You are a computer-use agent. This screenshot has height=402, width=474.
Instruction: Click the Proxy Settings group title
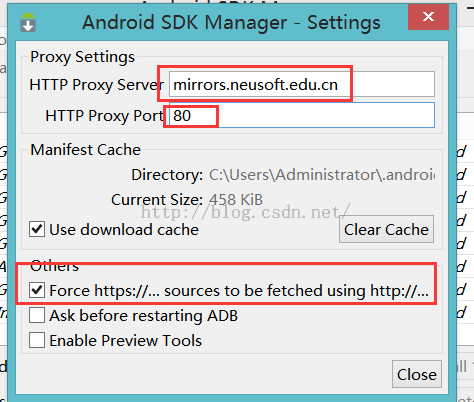pyautogui.click(x=83, y=57)
